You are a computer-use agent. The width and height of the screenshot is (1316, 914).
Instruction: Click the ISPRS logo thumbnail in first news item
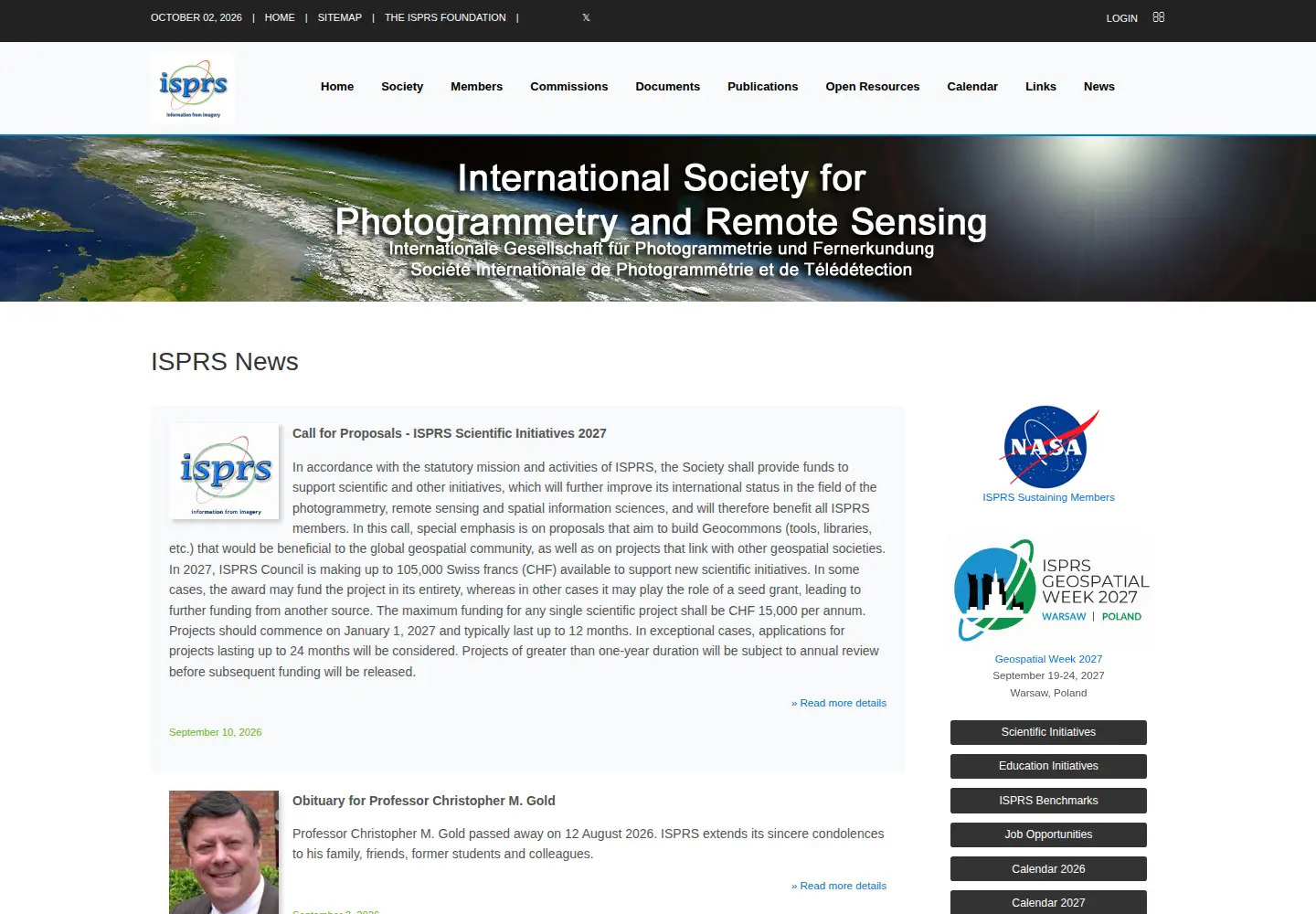[224, 472]
